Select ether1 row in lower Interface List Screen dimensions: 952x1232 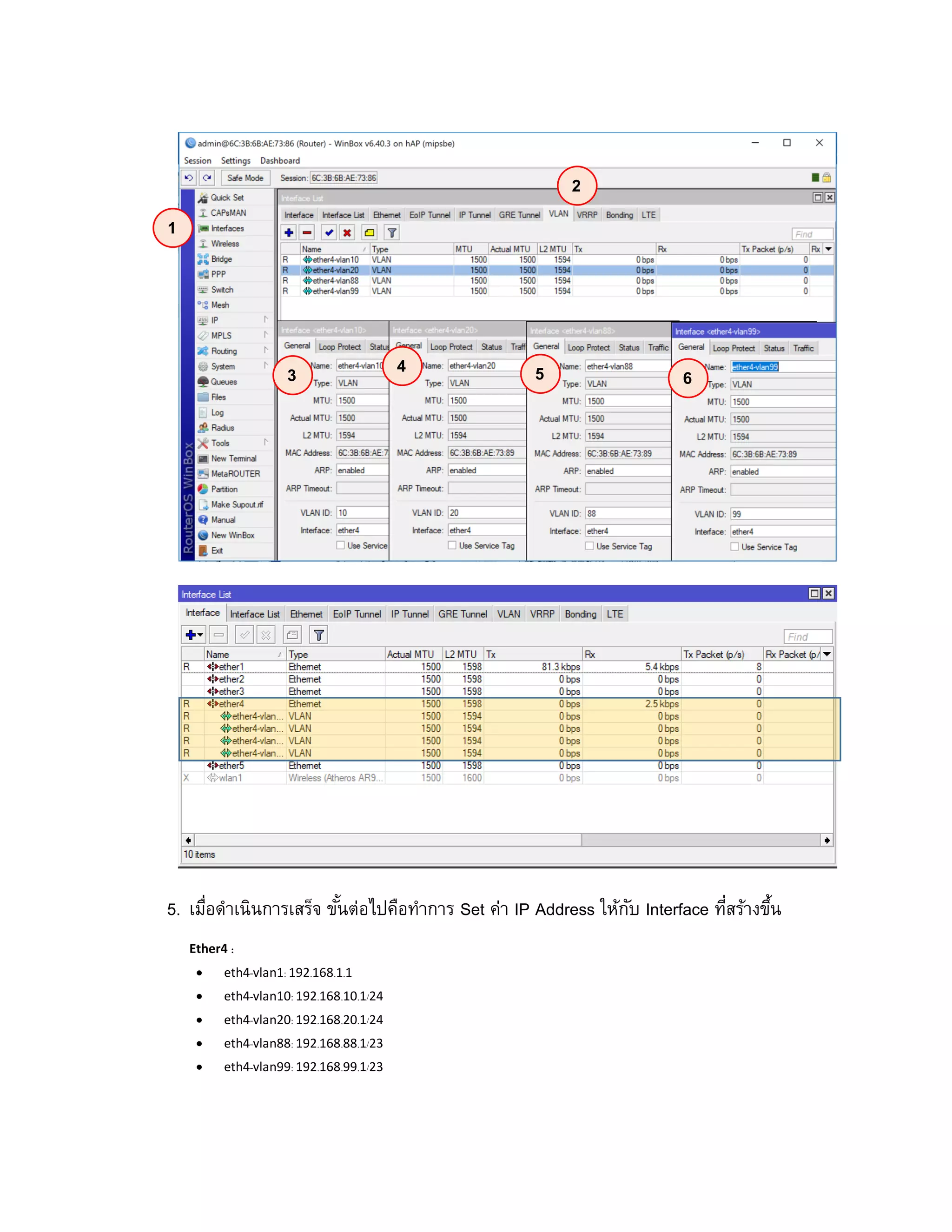(x=507, y=667)
